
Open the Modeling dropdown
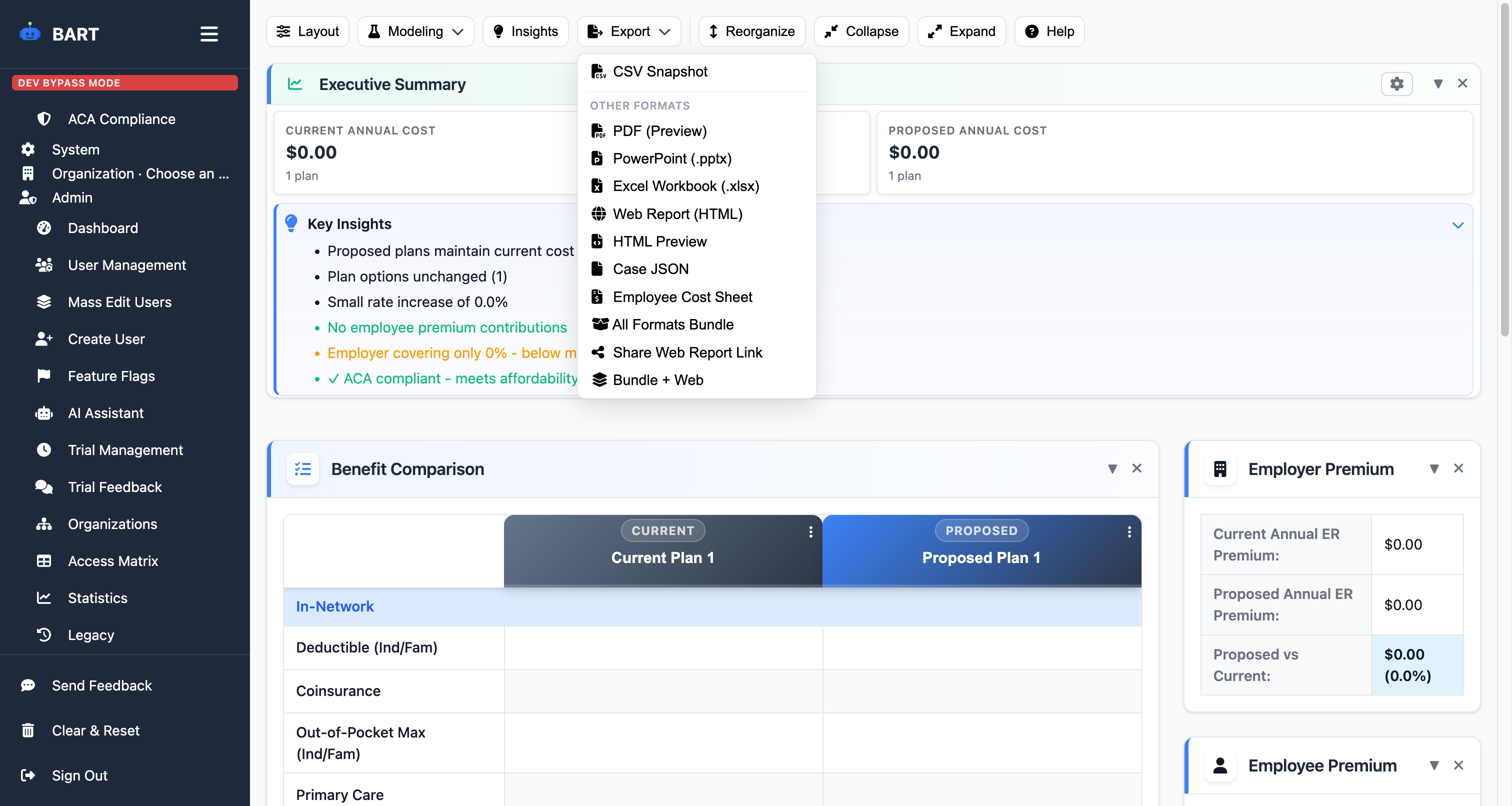click(x=415, y=31)
